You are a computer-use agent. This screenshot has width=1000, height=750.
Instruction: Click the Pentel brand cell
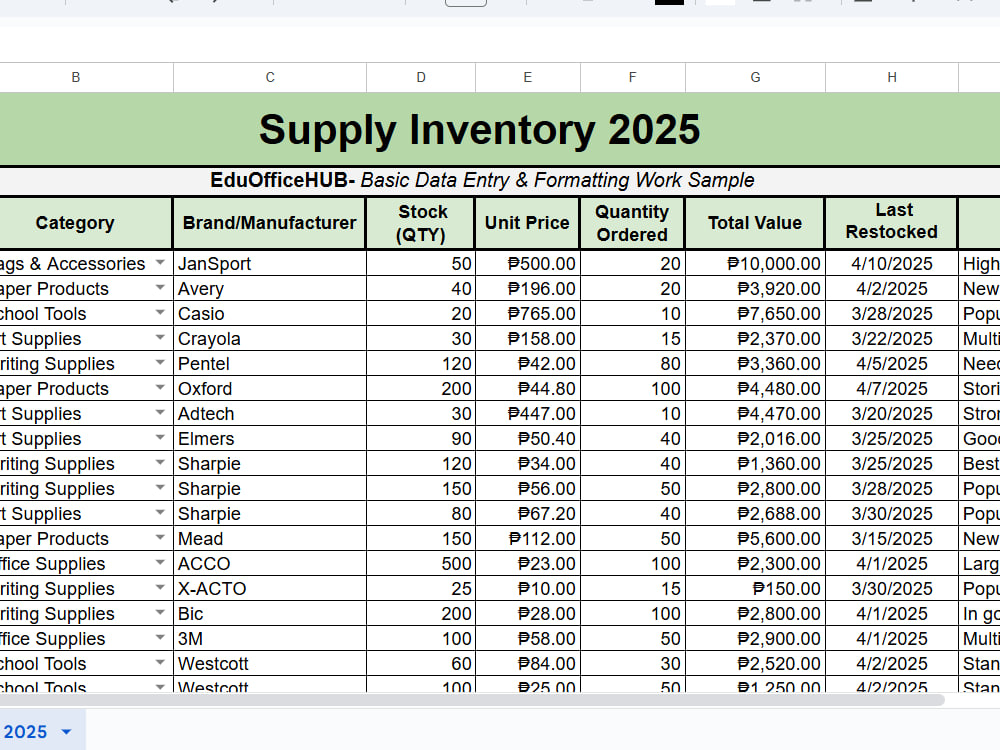pyautogui.click(x=270, y=364)
